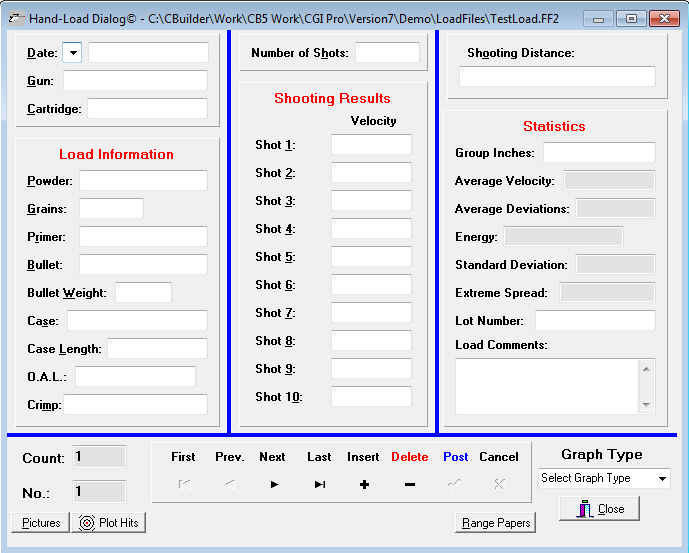This screenshot has height=553, width=689.
Task: Advance to Next record arrow icon
Action: [x=275, y=484]
